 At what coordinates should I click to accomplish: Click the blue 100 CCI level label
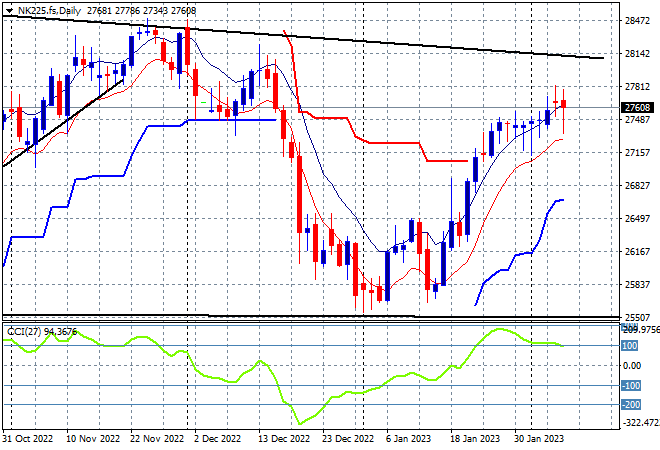pos(629,346)
